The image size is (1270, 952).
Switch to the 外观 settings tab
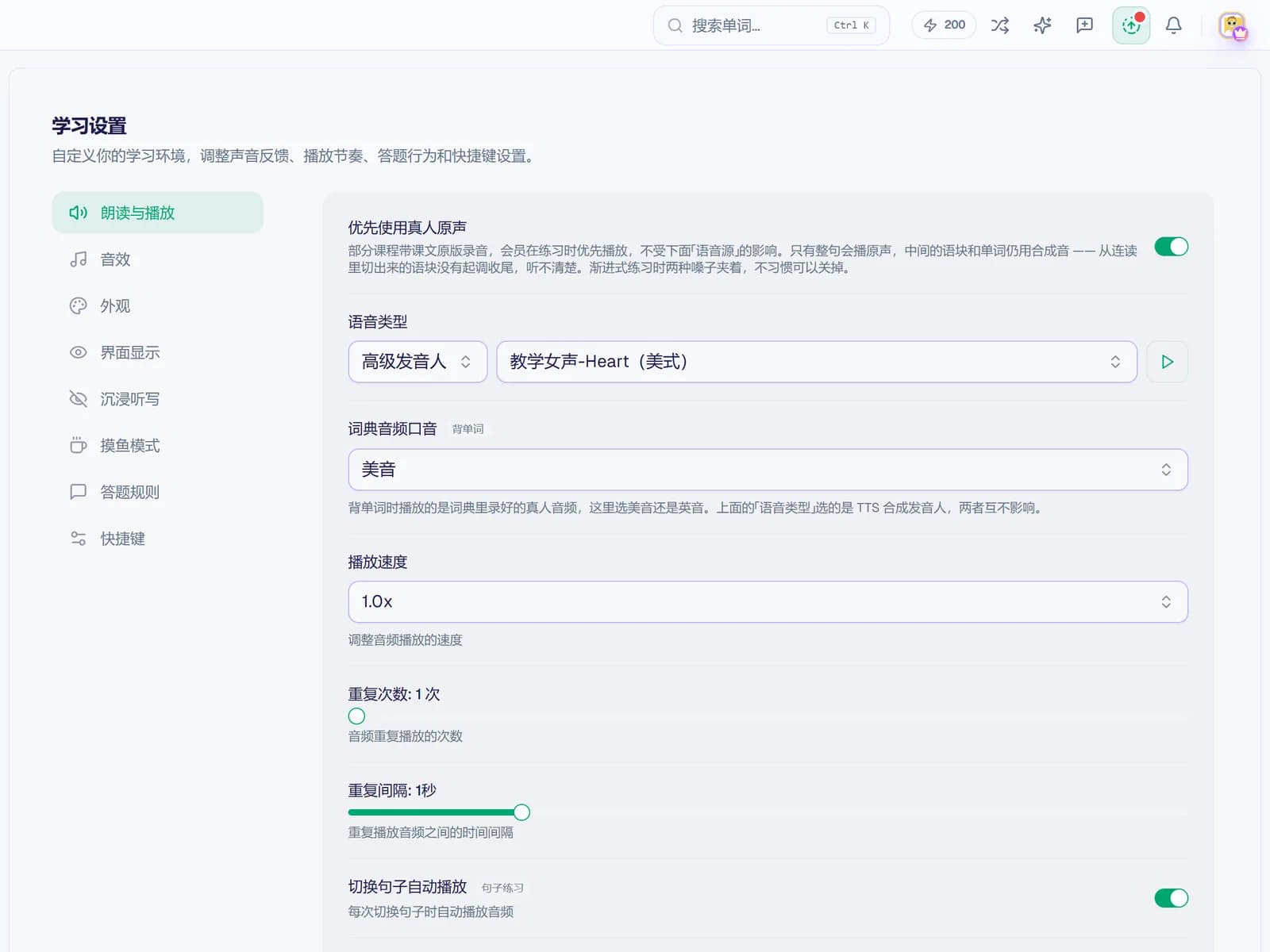[157, 306]
